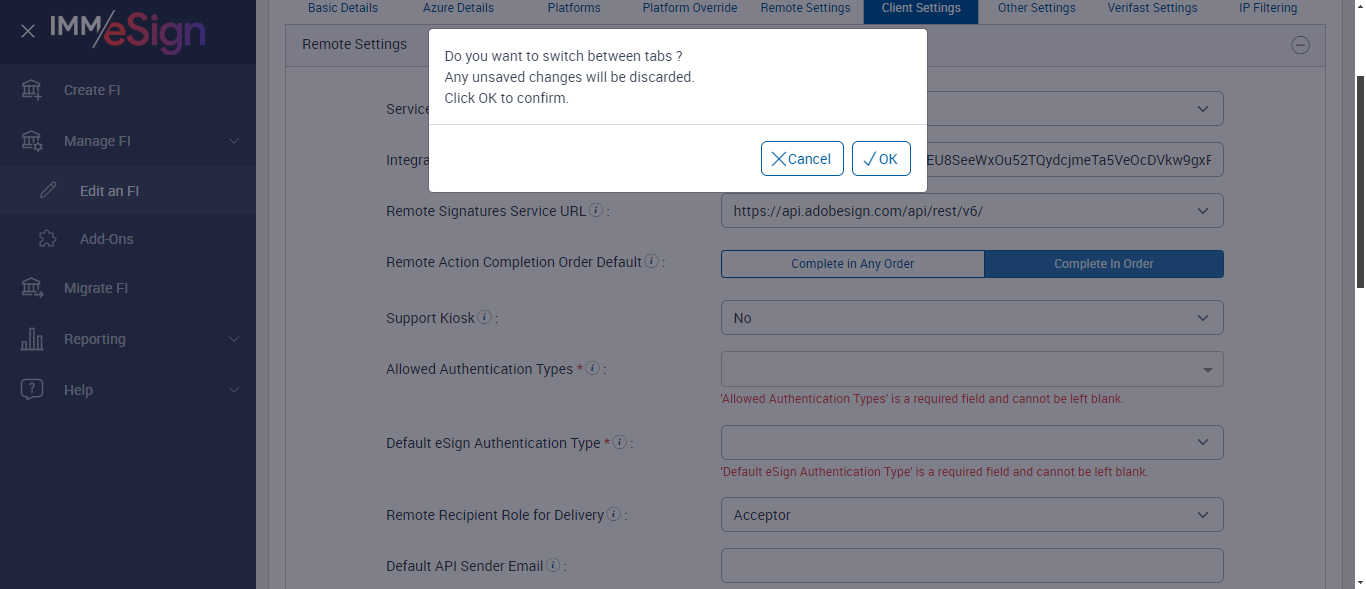Click the Default API Sender Email field

click(x=971, y=565)
